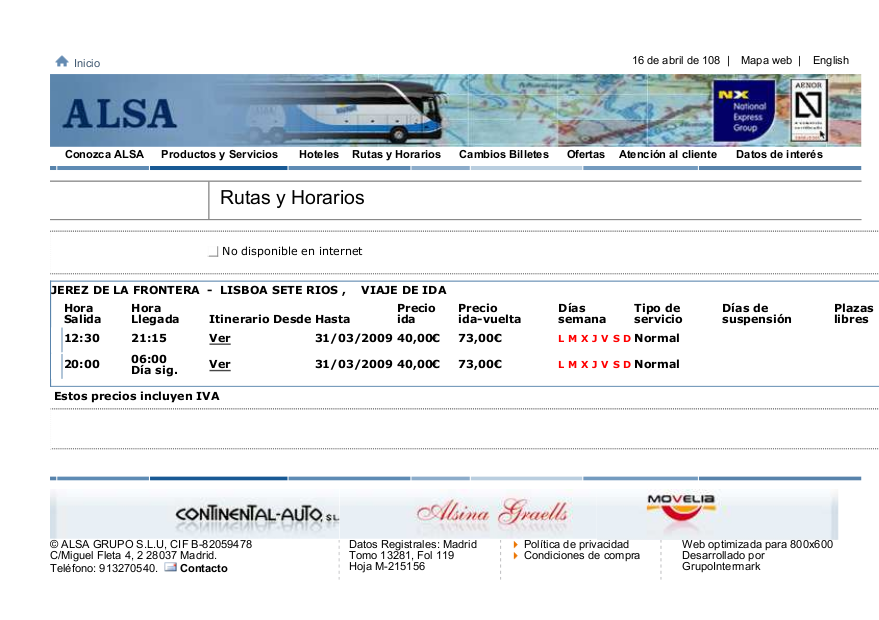Click date 31/03/2009 in the 12:30 row
879x620 pixels.
(x=354, y=339)
